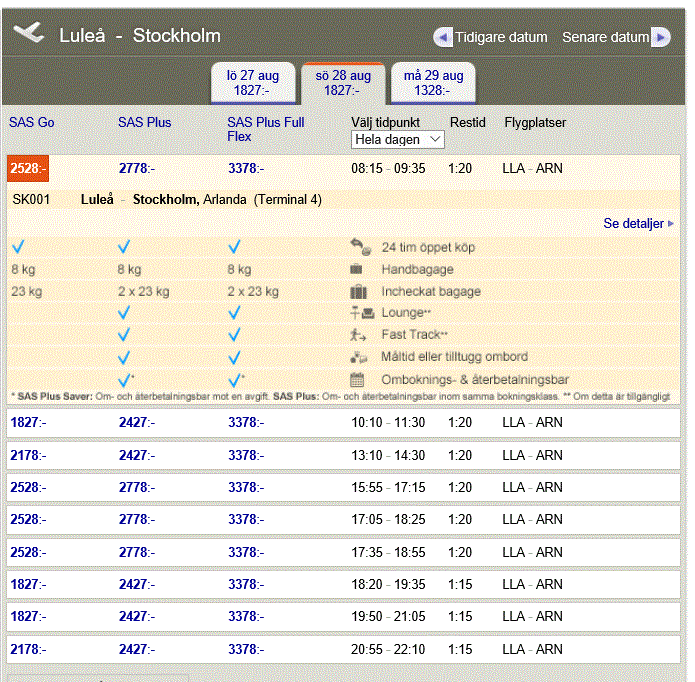The image size is (695, 682).
Task: Select 3378:- Full Flex fare for 20:55 flight
Action: (246, 649)
